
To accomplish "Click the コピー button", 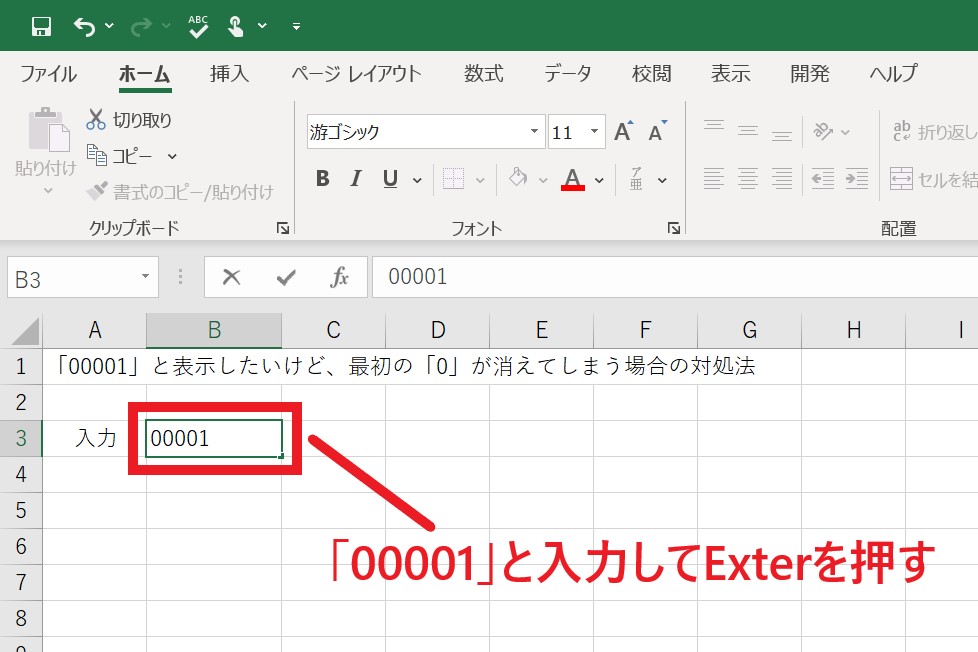I will 119,155.
